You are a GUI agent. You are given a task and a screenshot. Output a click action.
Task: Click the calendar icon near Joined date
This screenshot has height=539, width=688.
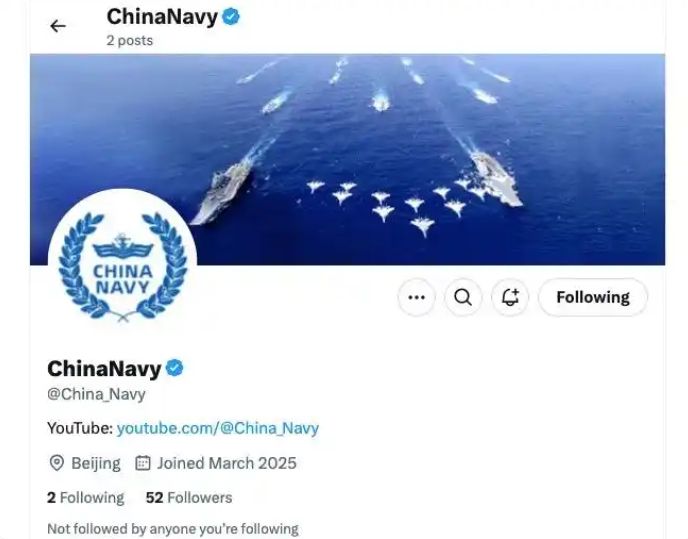point(143,463)
